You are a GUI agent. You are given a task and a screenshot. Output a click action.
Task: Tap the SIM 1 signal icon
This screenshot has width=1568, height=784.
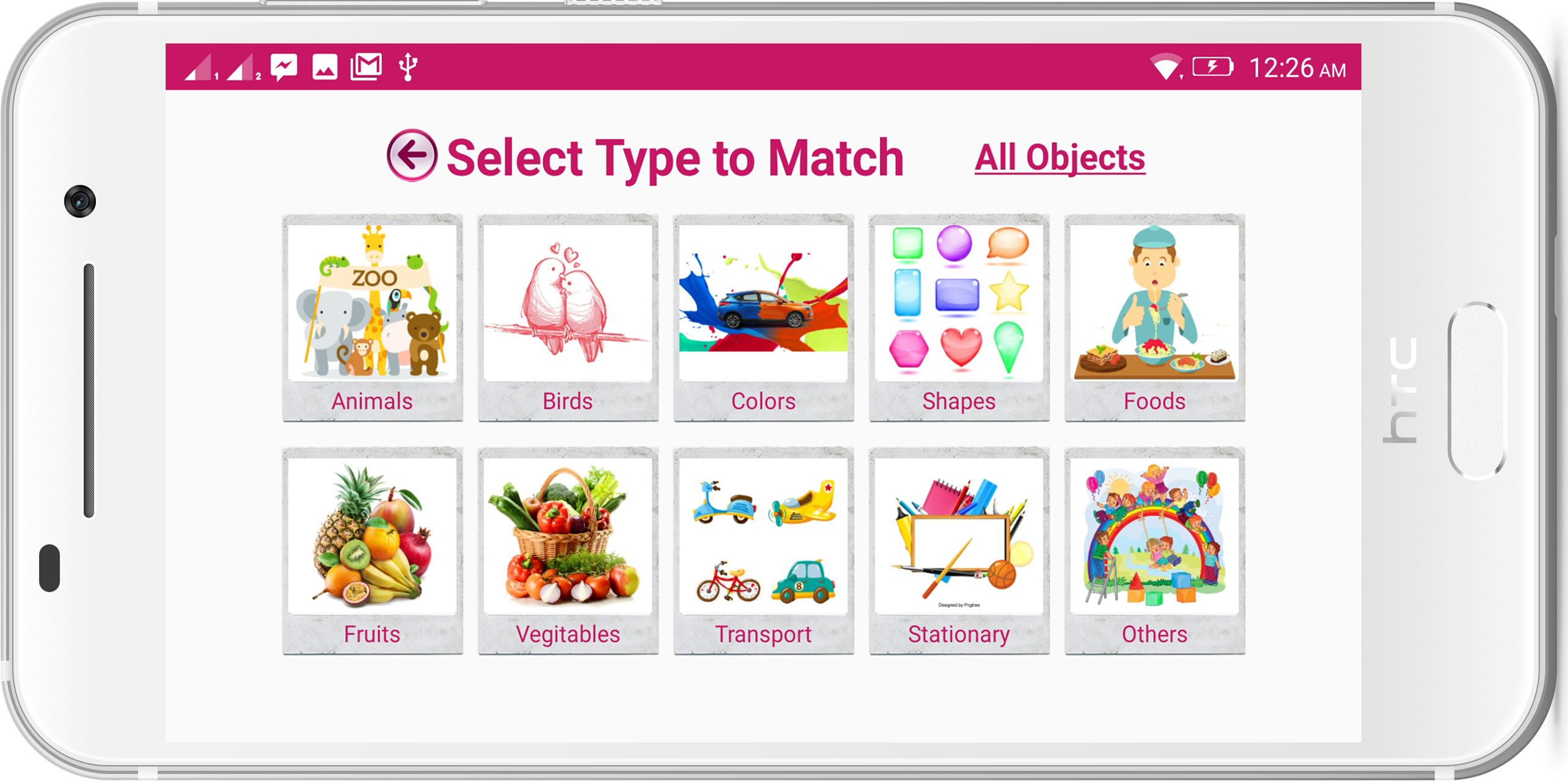[x=201, y=67]
